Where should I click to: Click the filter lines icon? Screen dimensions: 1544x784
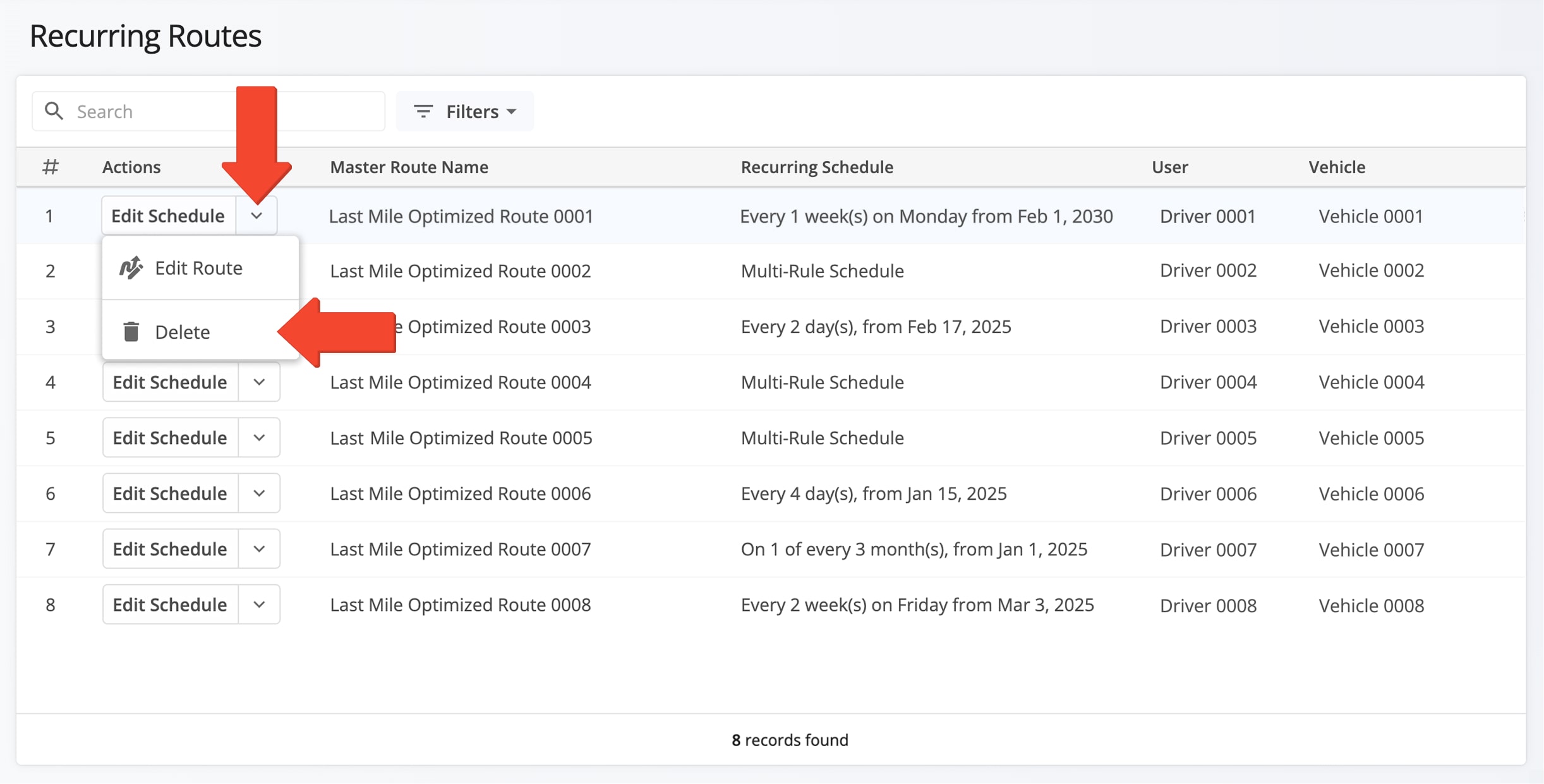tap(423, 111)
